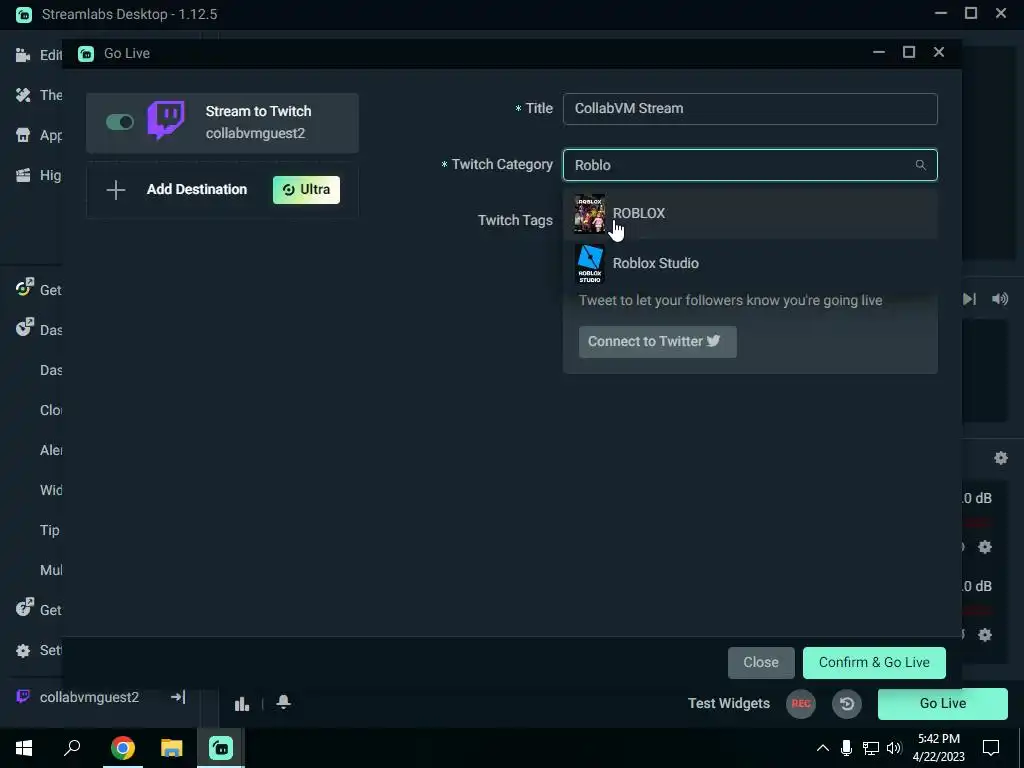The width and height of the screenshot is (1024, 768).
Task: Click the replay buffer icon
Action: click(846, 703)
